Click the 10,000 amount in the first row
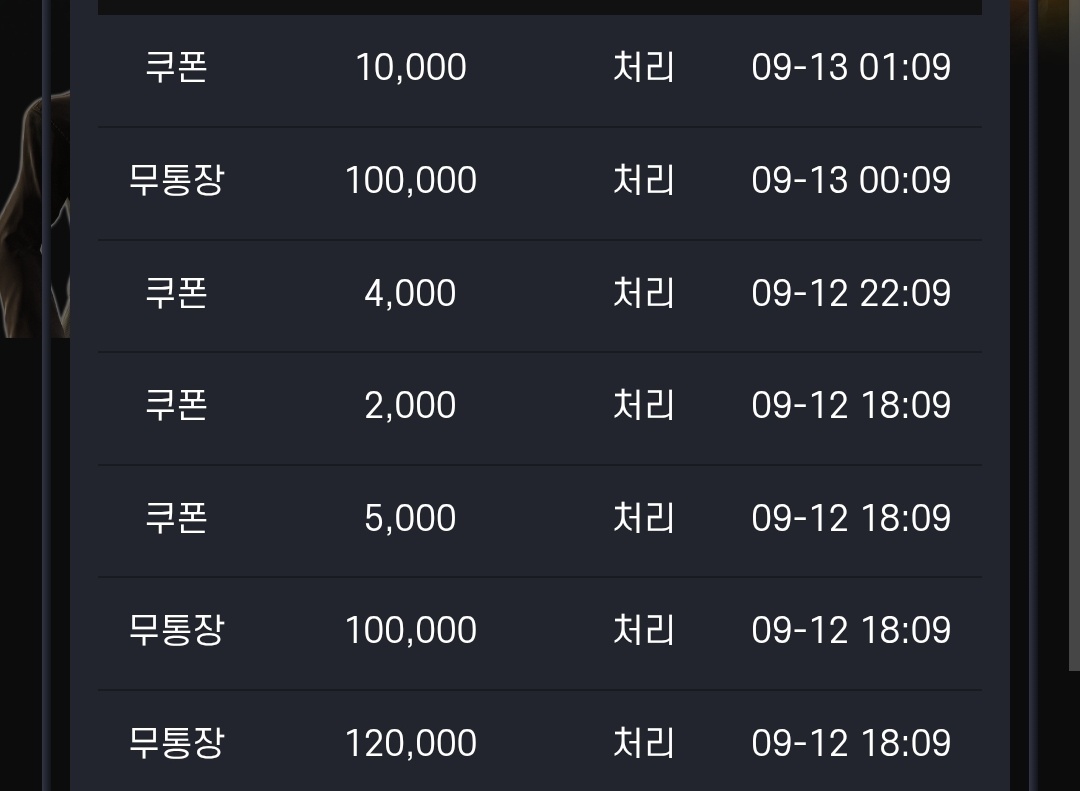 tap(411, 67)
